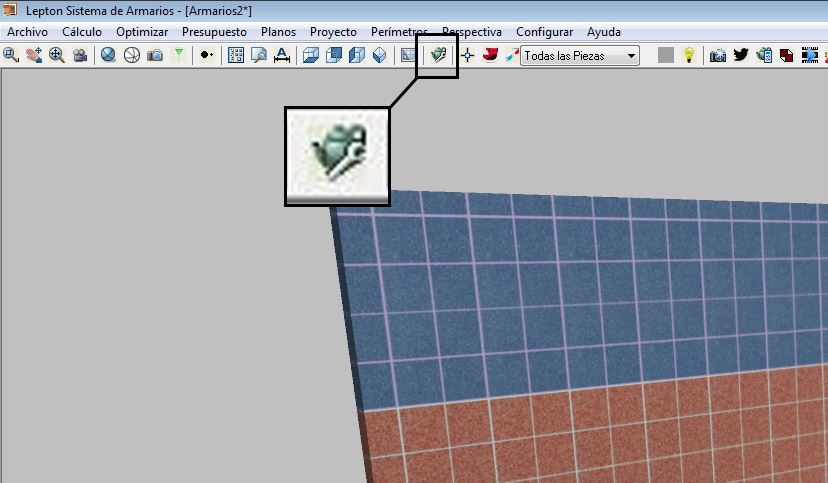This screenshot has width=828, height=483.
Task: Click the blue globe orbit icon
Action: tap(108, 55)
